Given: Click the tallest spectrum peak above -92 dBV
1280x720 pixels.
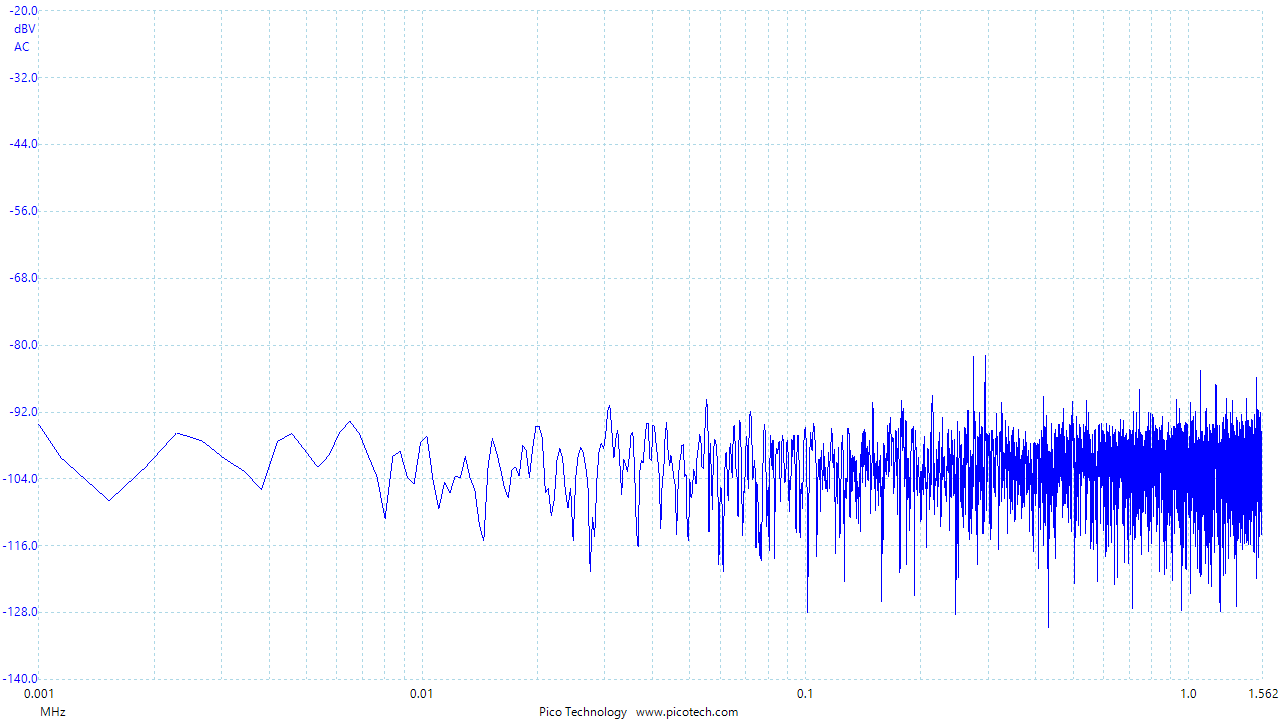Looking at the screenshot, I should (x=985, y=358).
